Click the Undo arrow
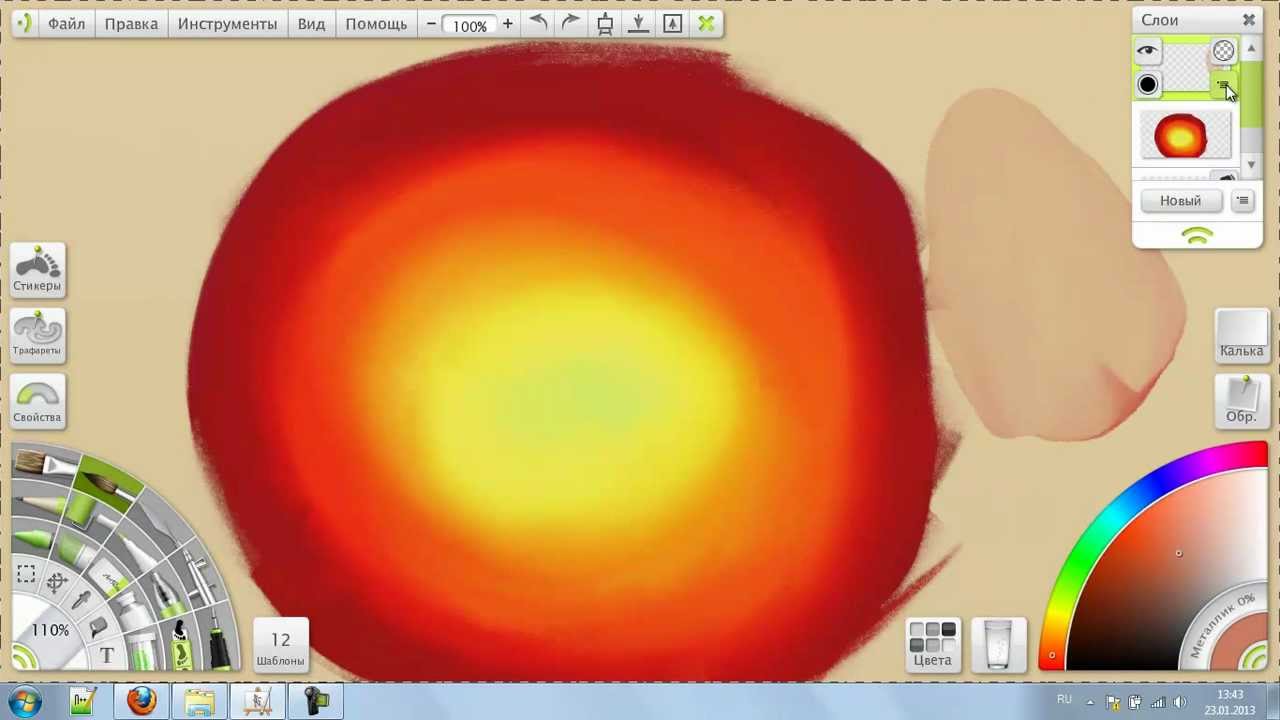The width and height of the screenshot is (1280, 720). (538, 22)
